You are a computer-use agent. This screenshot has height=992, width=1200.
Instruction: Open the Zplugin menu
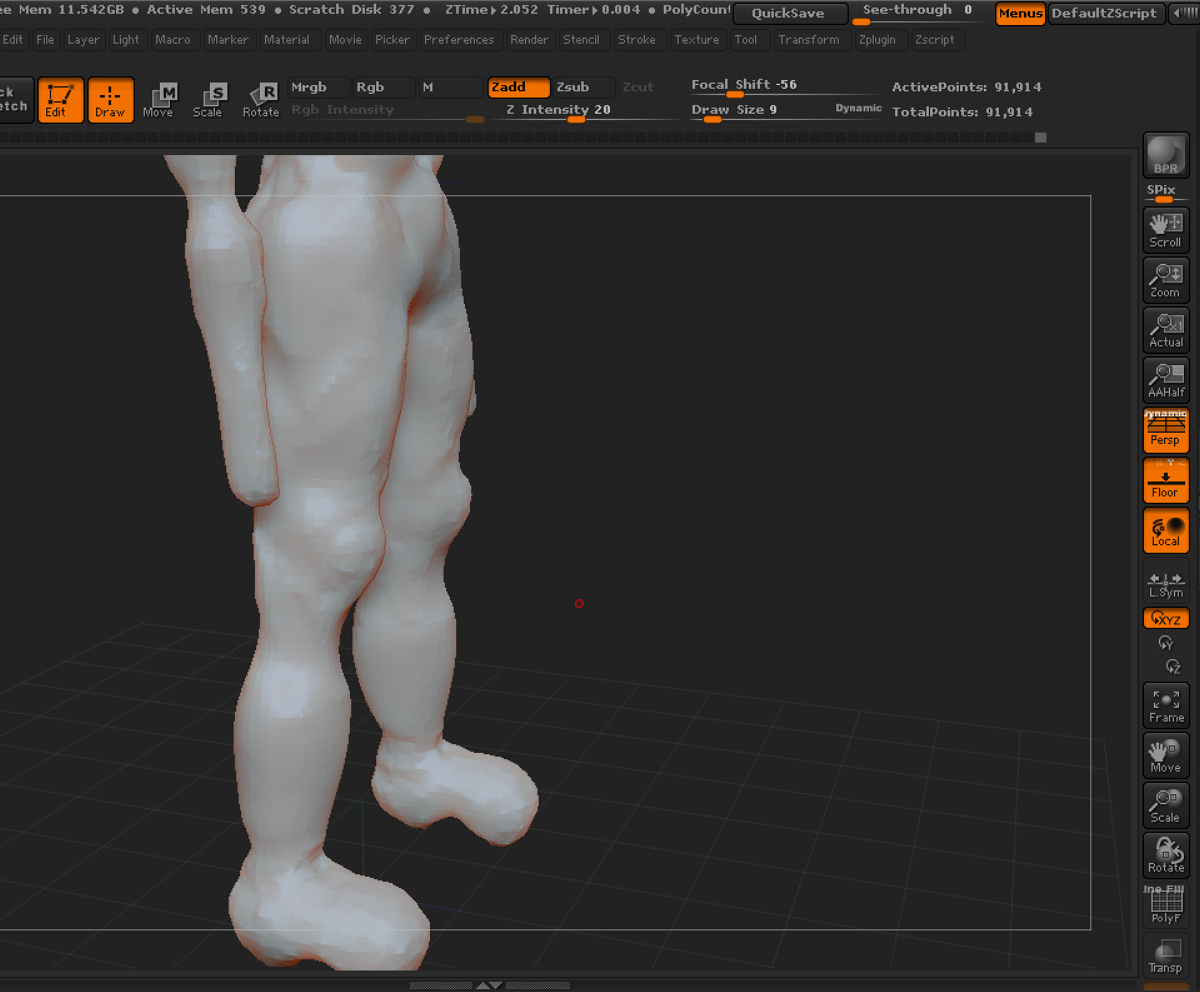[877, 40]
